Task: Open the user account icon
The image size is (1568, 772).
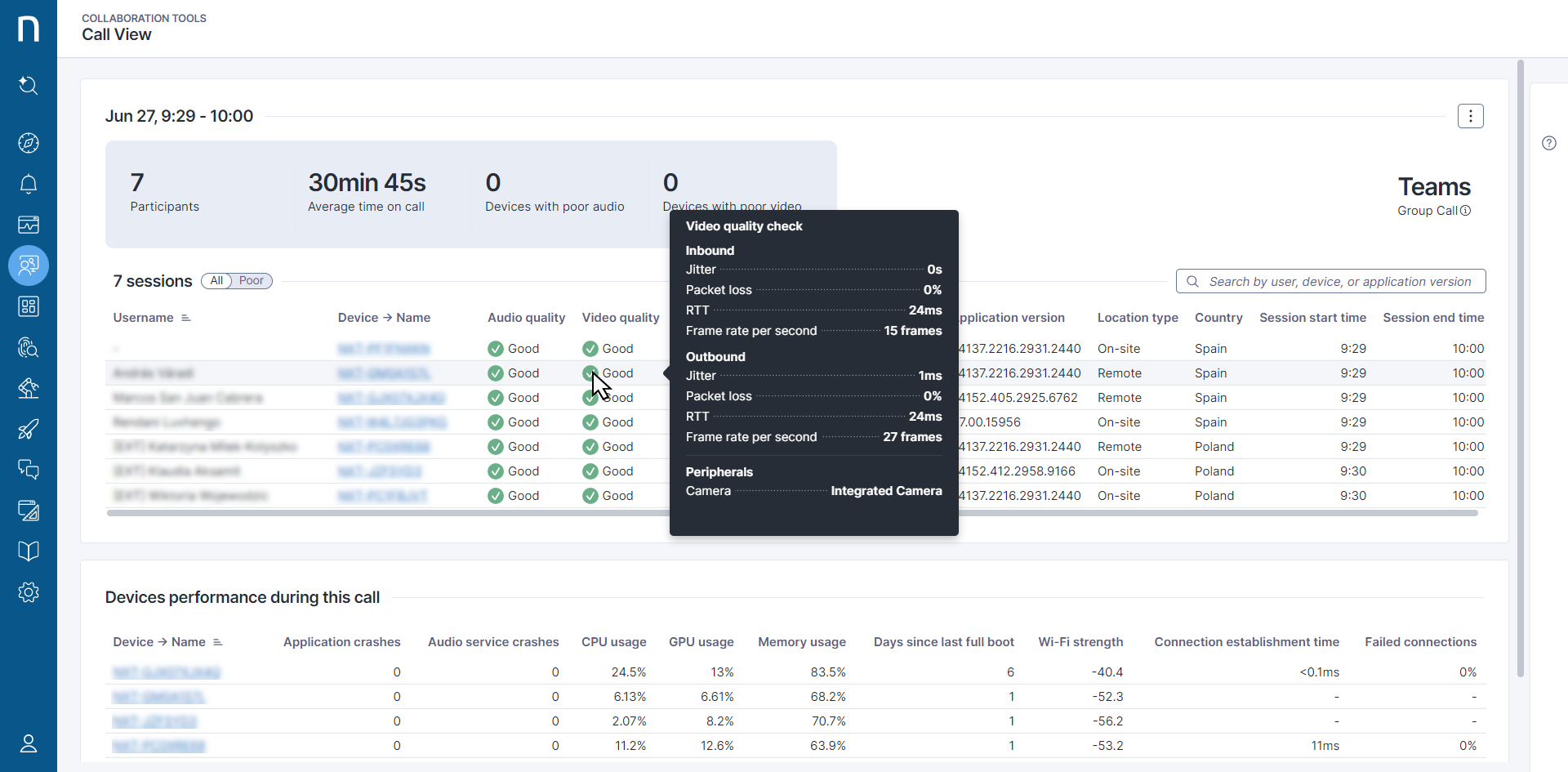Action: coord(29,743)
